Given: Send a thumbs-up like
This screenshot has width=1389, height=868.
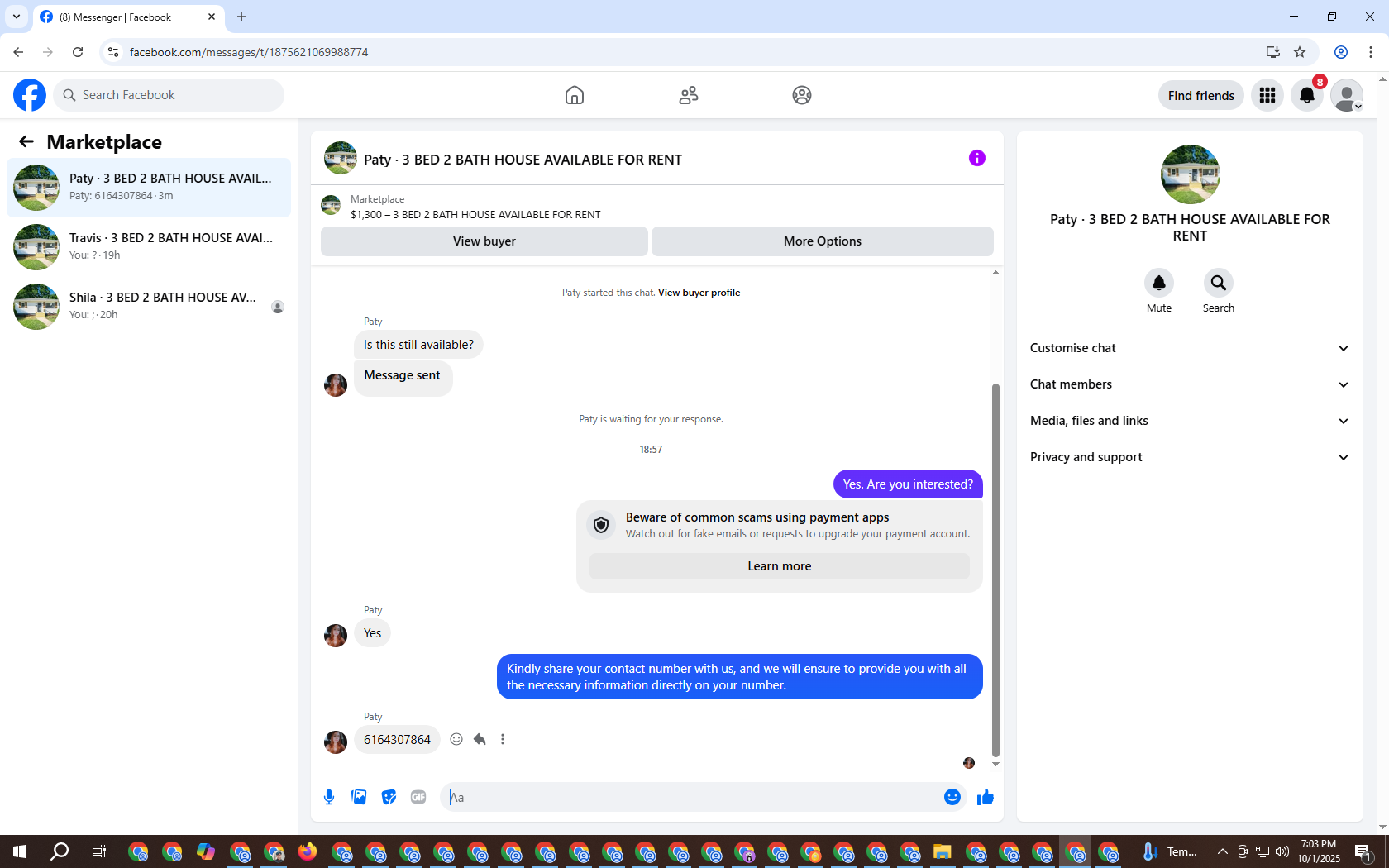Looking at the screenshot, I should [x=986, y=797].
